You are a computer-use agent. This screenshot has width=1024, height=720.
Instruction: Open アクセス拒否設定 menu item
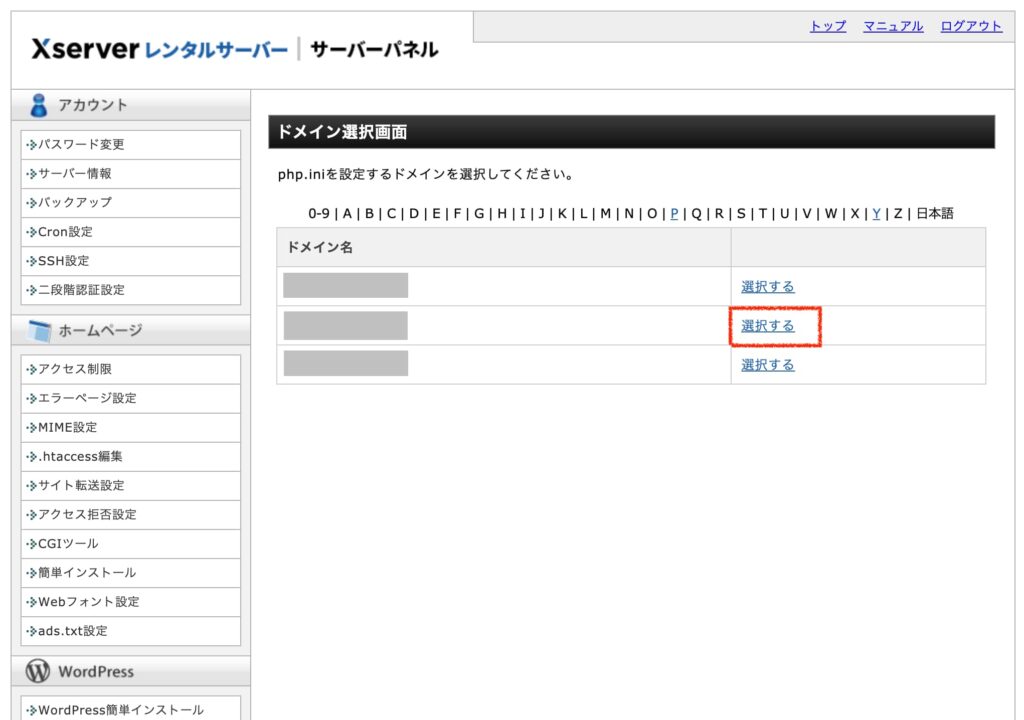tap(131, 514)
